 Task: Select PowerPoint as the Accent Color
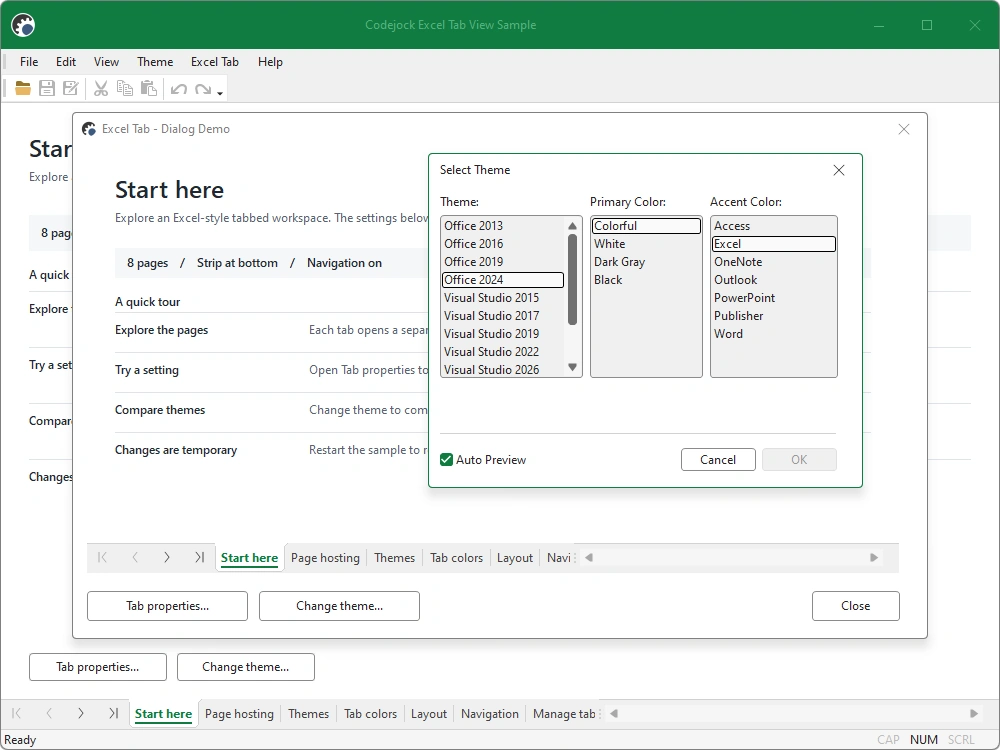[x=774, y=298]
